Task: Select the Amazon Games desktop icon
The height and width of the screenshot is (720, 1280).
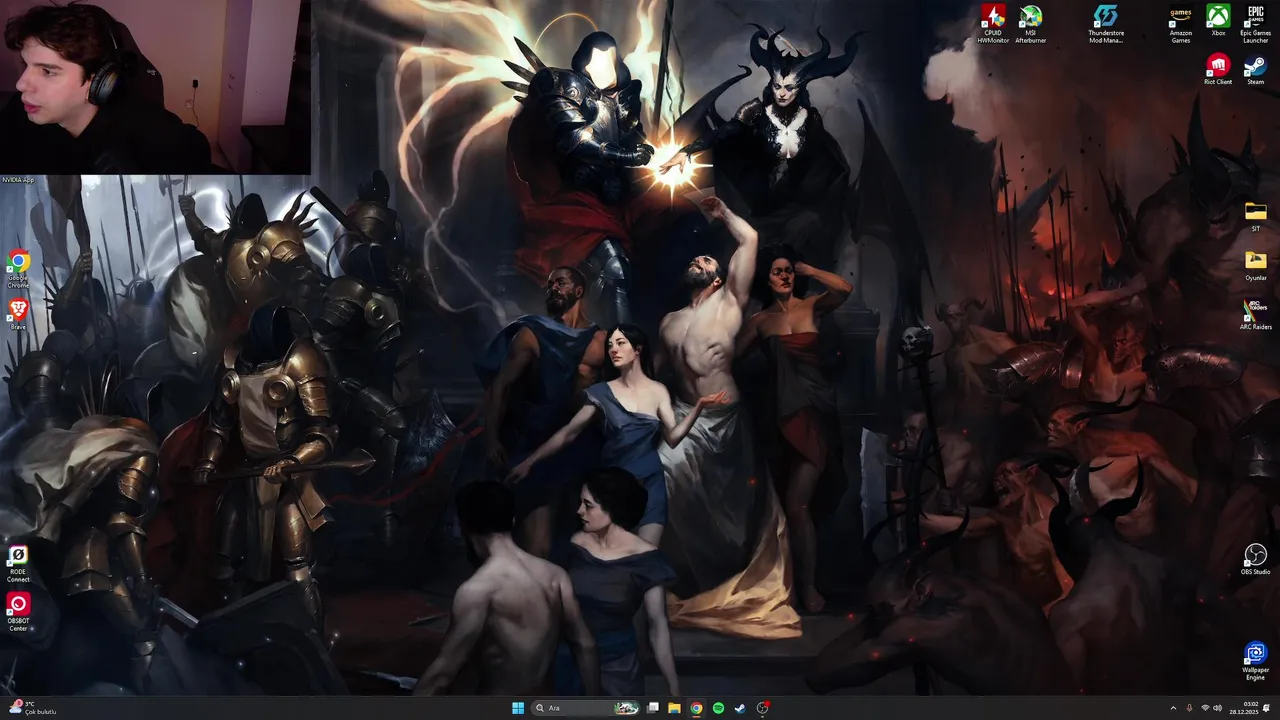Action: (1181, 24)
